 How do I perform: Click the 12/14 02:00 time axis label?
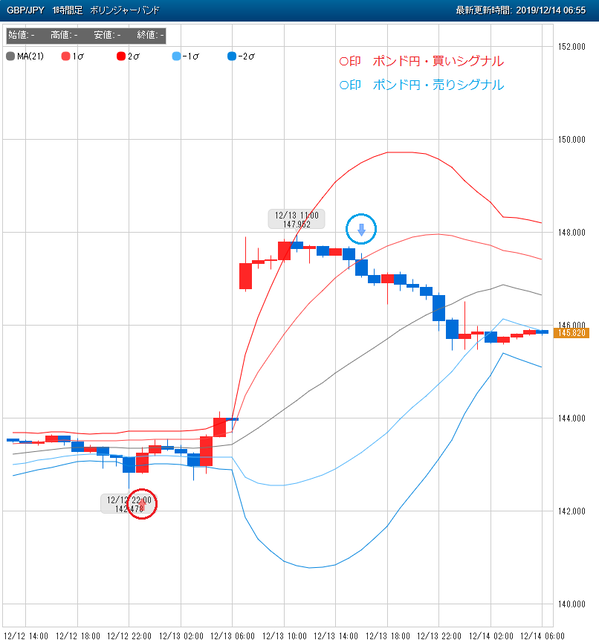(491, 636)
